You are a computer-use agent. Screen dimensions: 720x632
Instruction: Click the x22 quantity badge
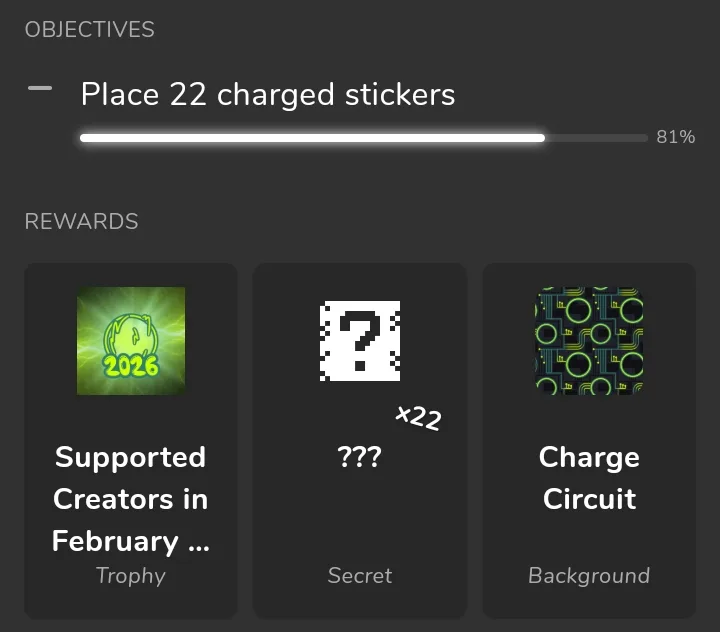tap(418, 417)
